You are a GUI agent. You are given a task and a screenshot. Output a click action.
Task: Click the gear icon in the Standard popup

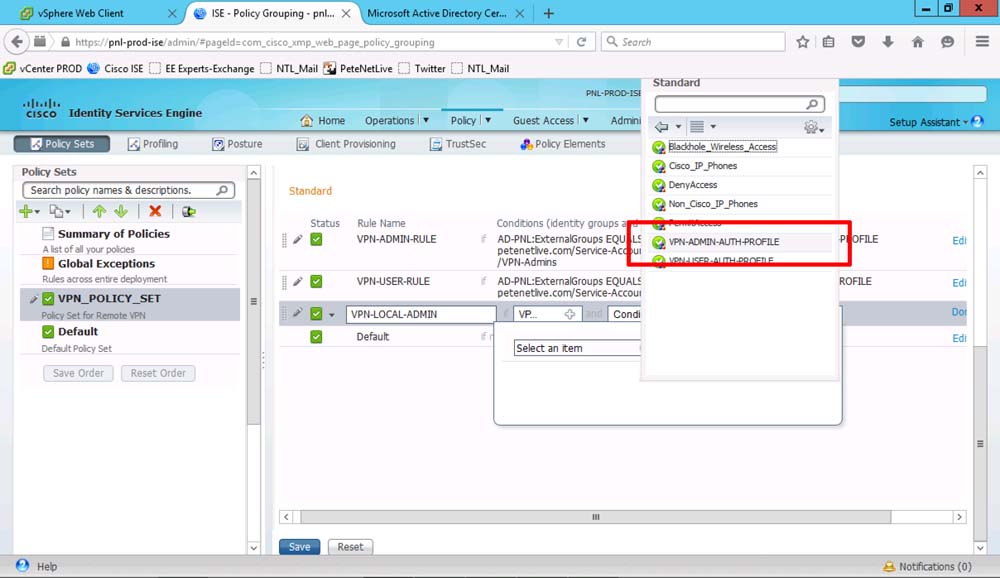point(811,127)
